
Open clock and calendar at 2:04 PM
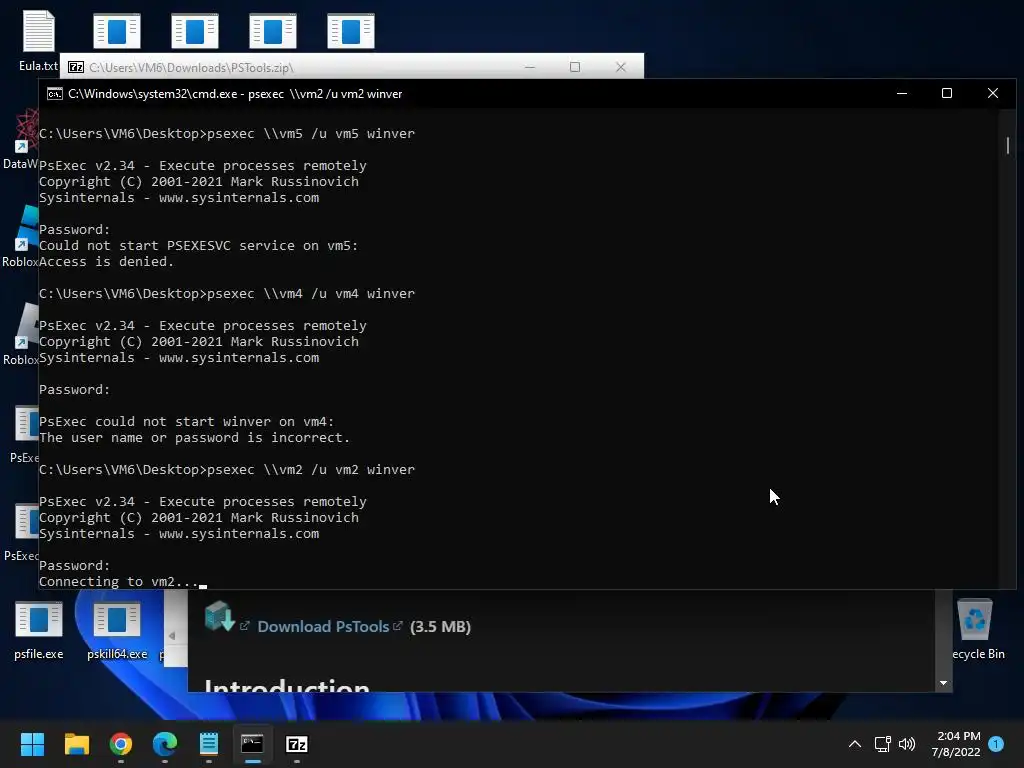[x=956, y=744]
